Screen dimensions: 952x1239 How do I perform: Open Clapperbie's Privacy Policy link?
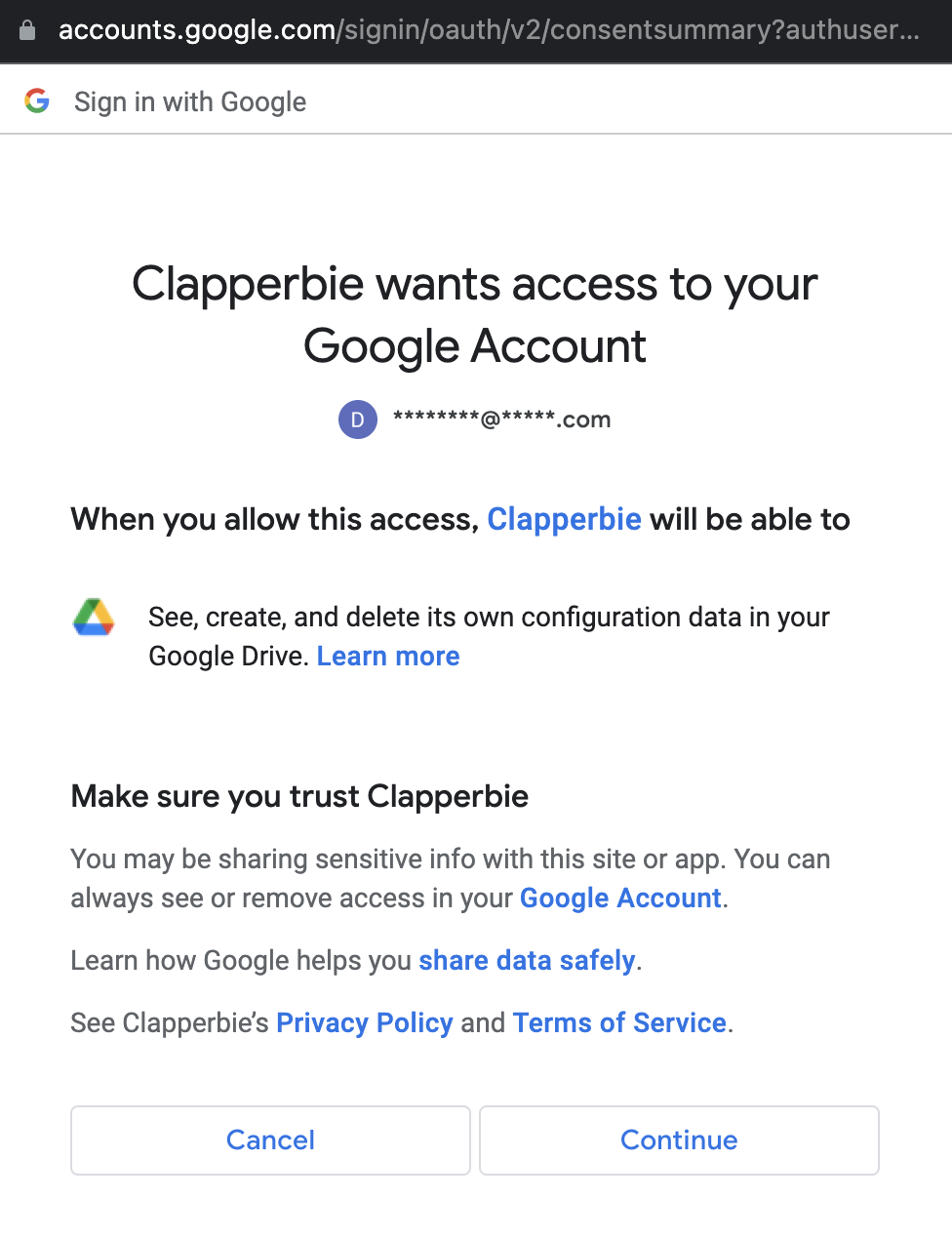pos(365,1022)
